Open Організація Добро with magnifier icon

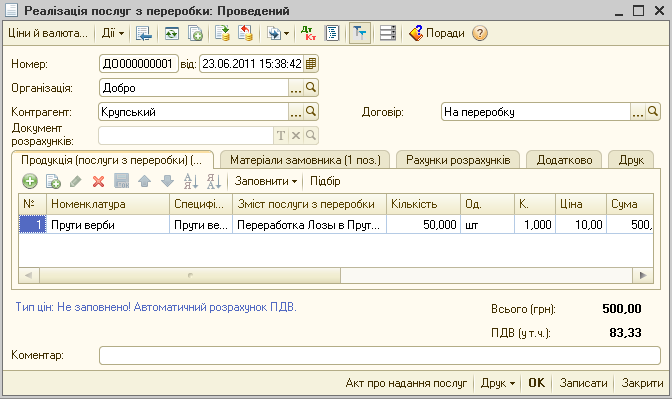pos(311,88)
